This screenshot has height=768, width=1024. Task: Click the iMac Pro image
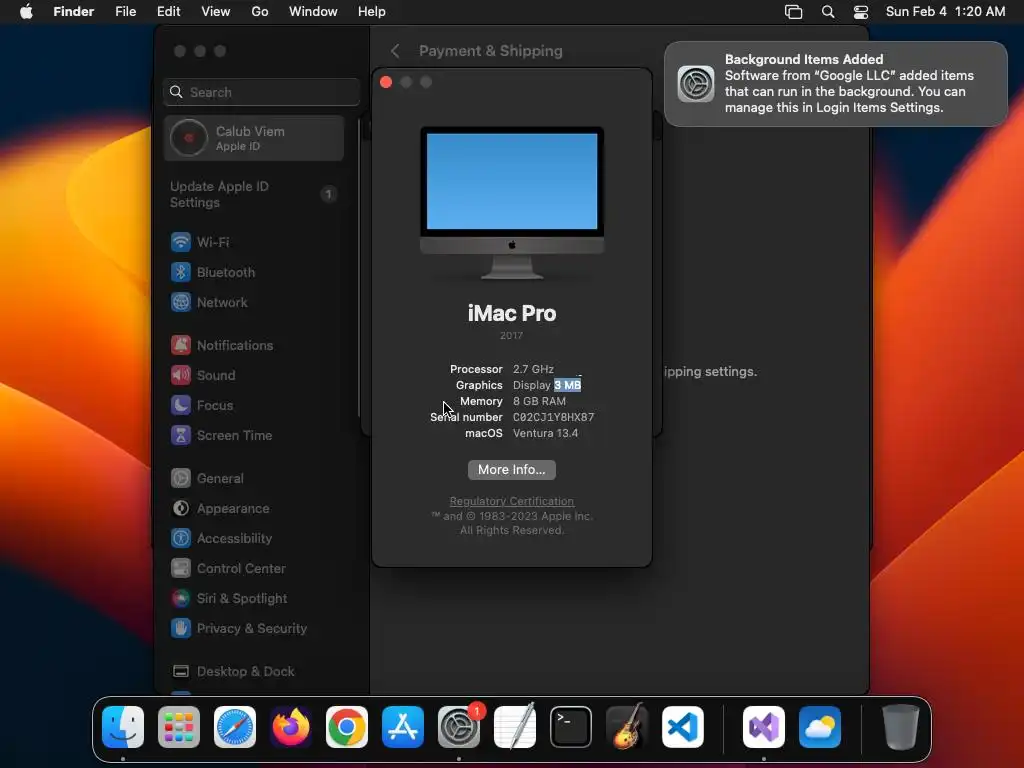click(x=511, y=203)
